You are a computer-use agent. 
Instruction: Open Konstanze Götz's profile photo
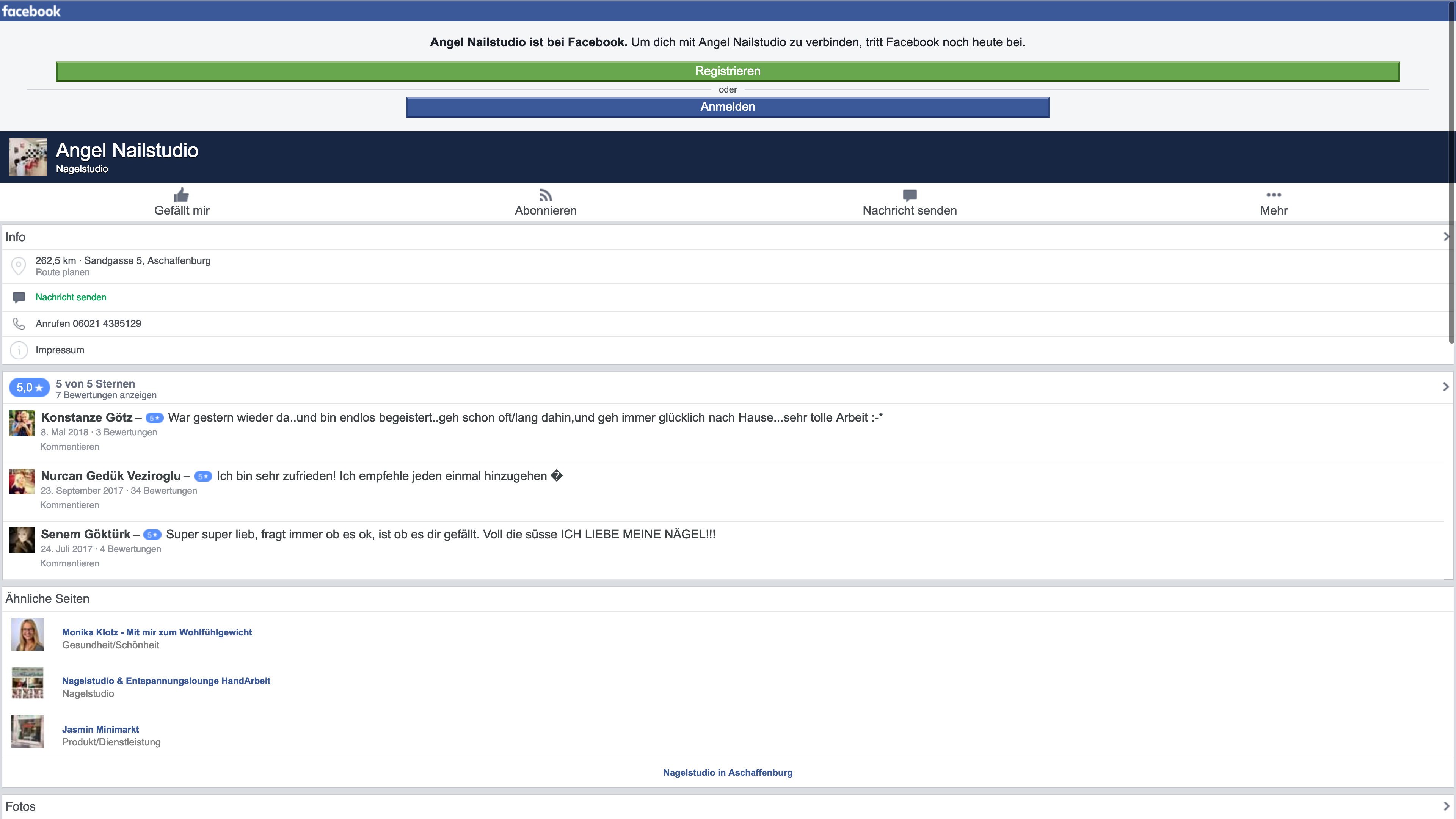tap(22, 424)
